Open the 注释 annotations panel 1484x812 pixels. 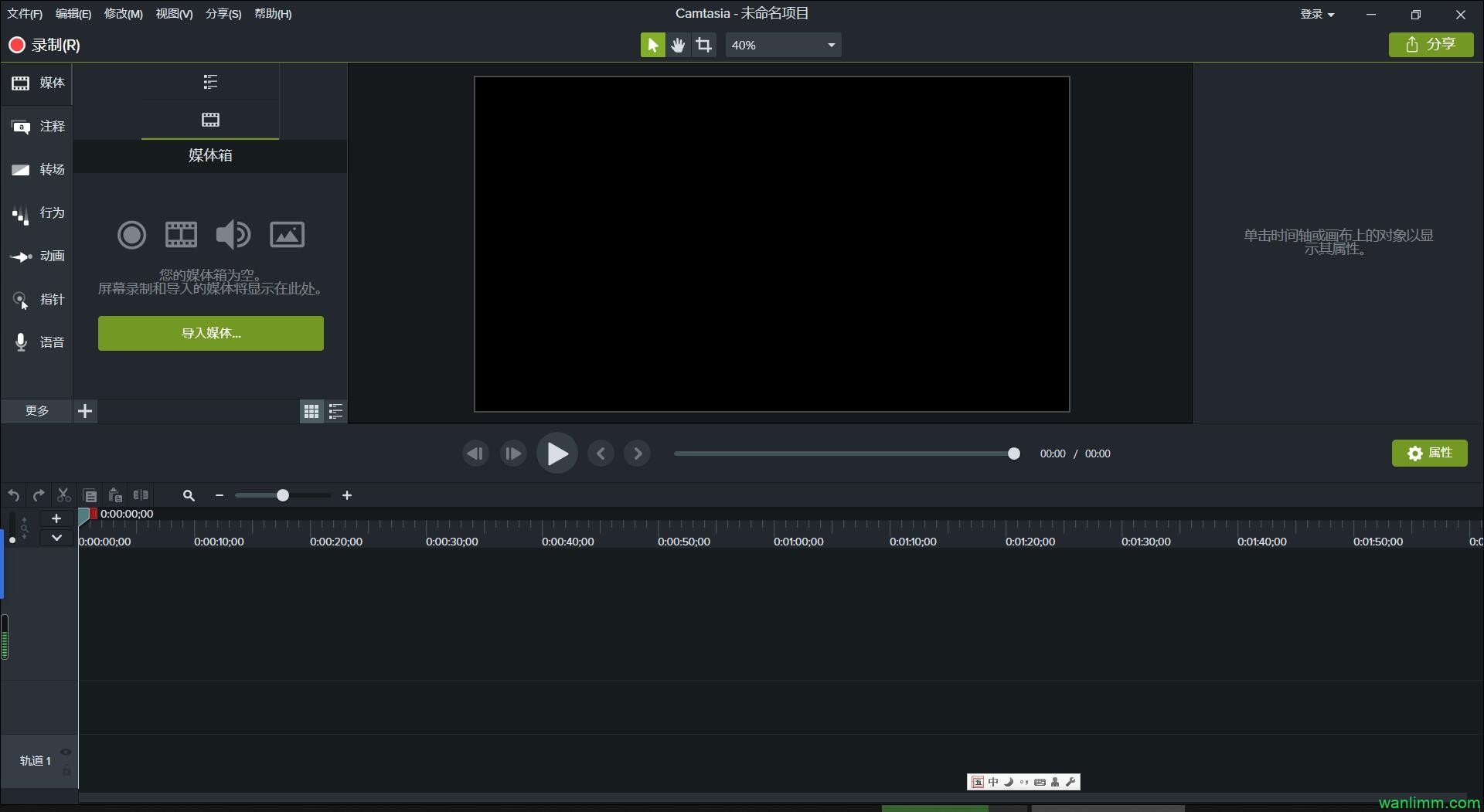coord(37,126)
